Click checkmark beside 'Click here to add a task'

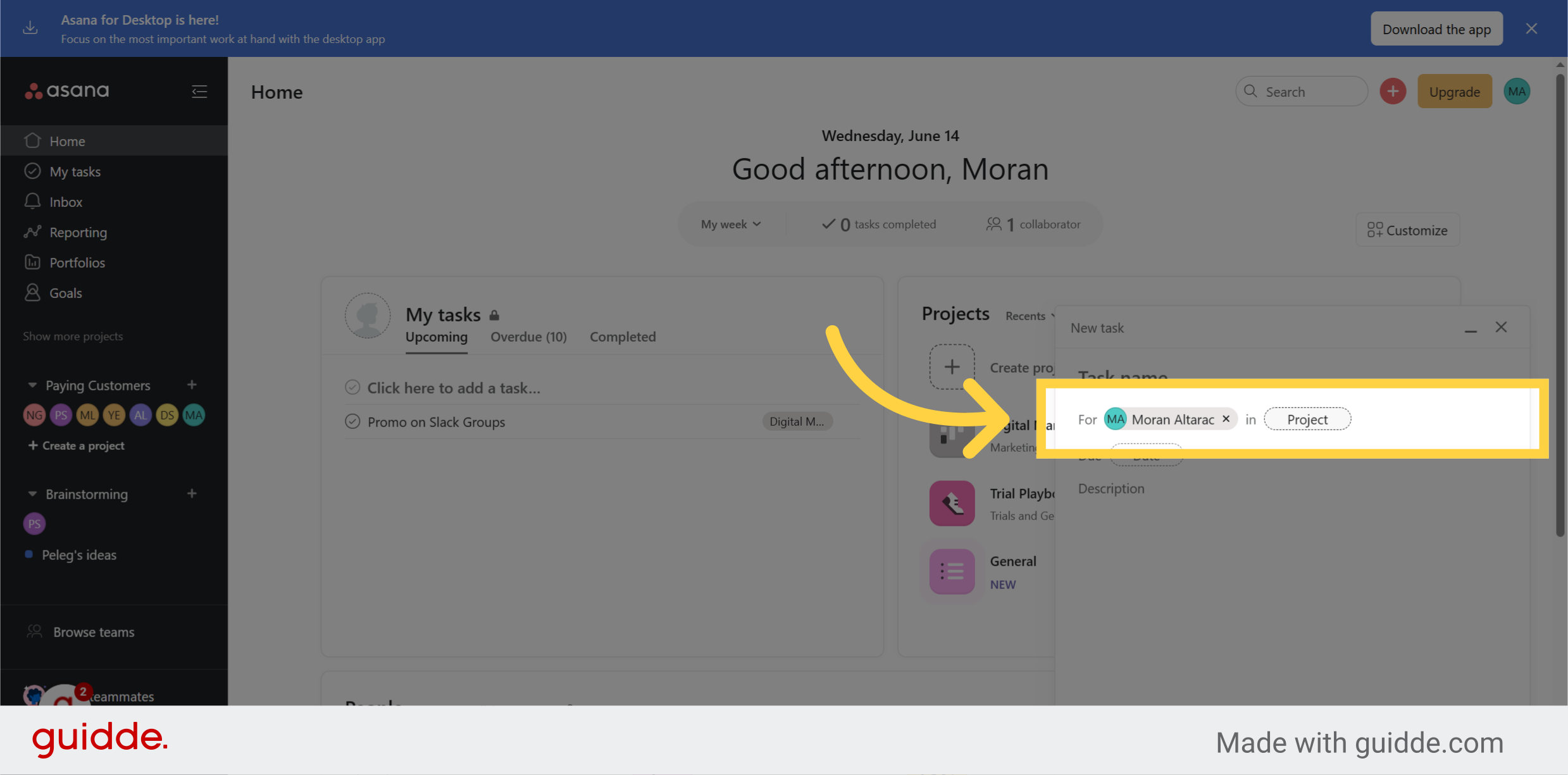pos(352,387)
